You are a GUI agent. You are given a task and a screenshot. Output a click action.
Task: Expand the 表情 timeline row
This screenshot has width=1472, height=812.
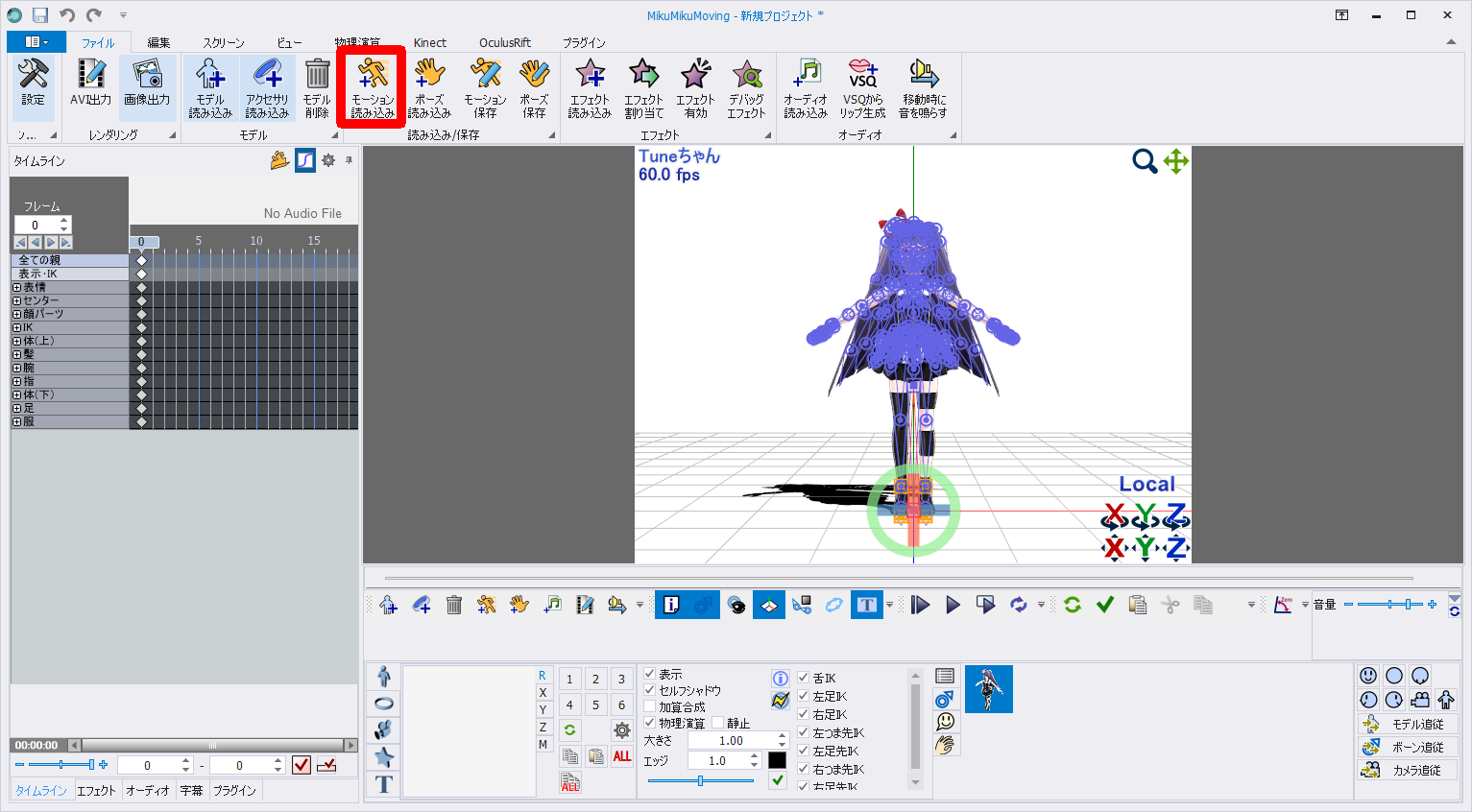coord(16,287)
